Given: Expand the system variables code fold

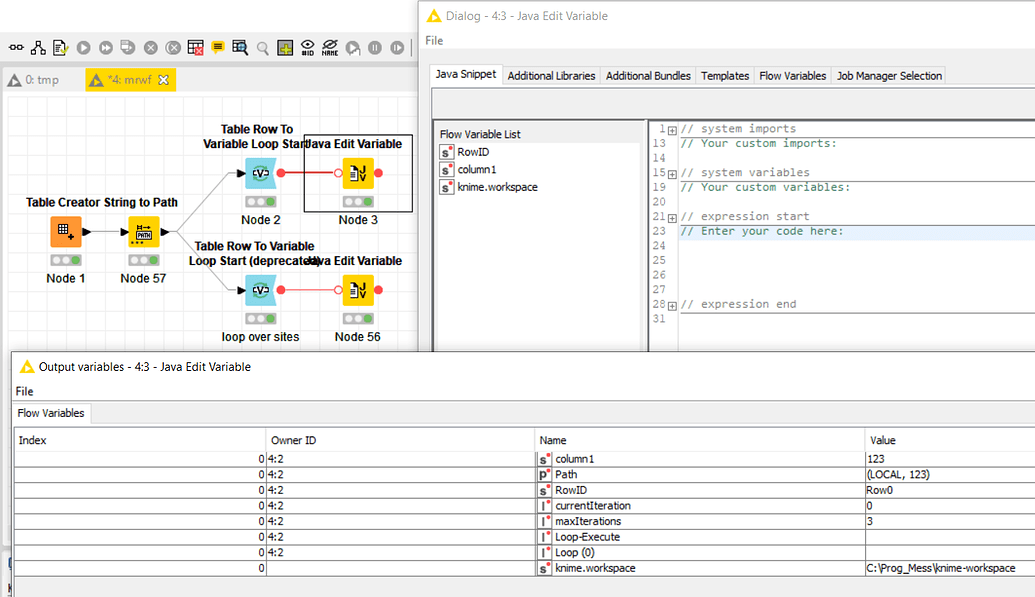Looking at the screenshot, I should click(673, 172).
